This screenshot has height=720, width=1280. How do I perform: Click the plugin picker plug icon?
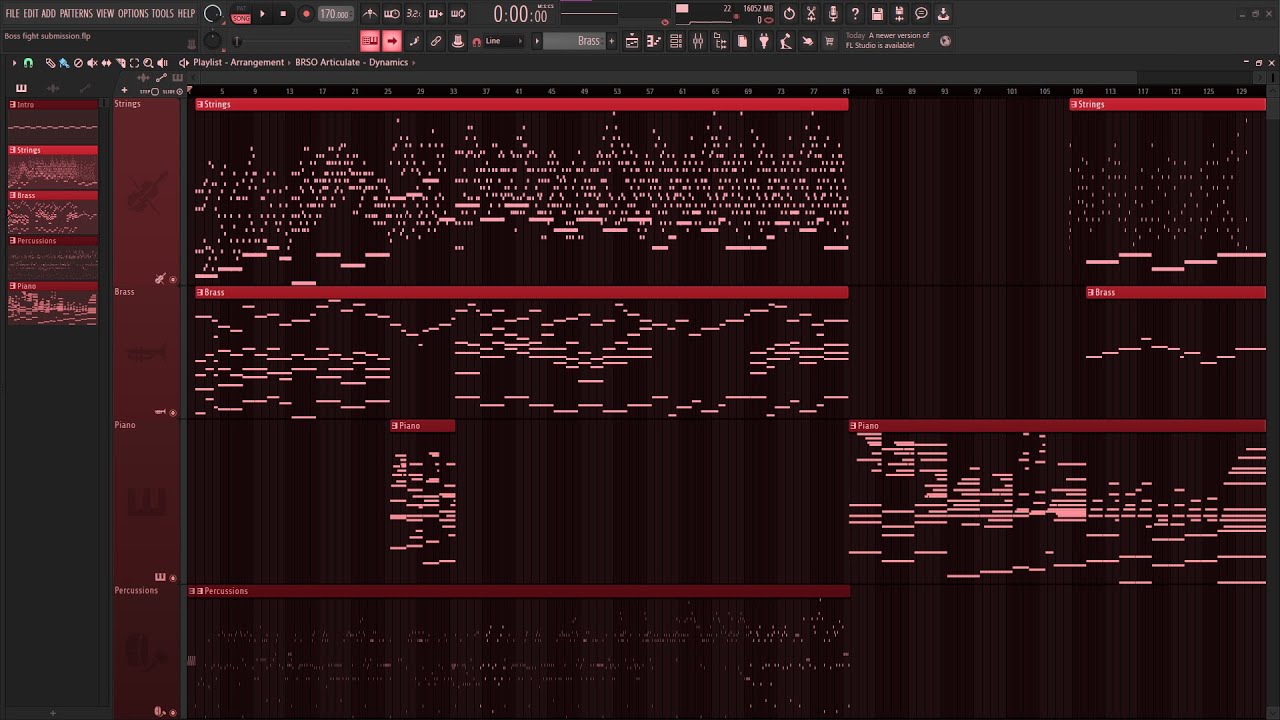[x=764, y=41]
